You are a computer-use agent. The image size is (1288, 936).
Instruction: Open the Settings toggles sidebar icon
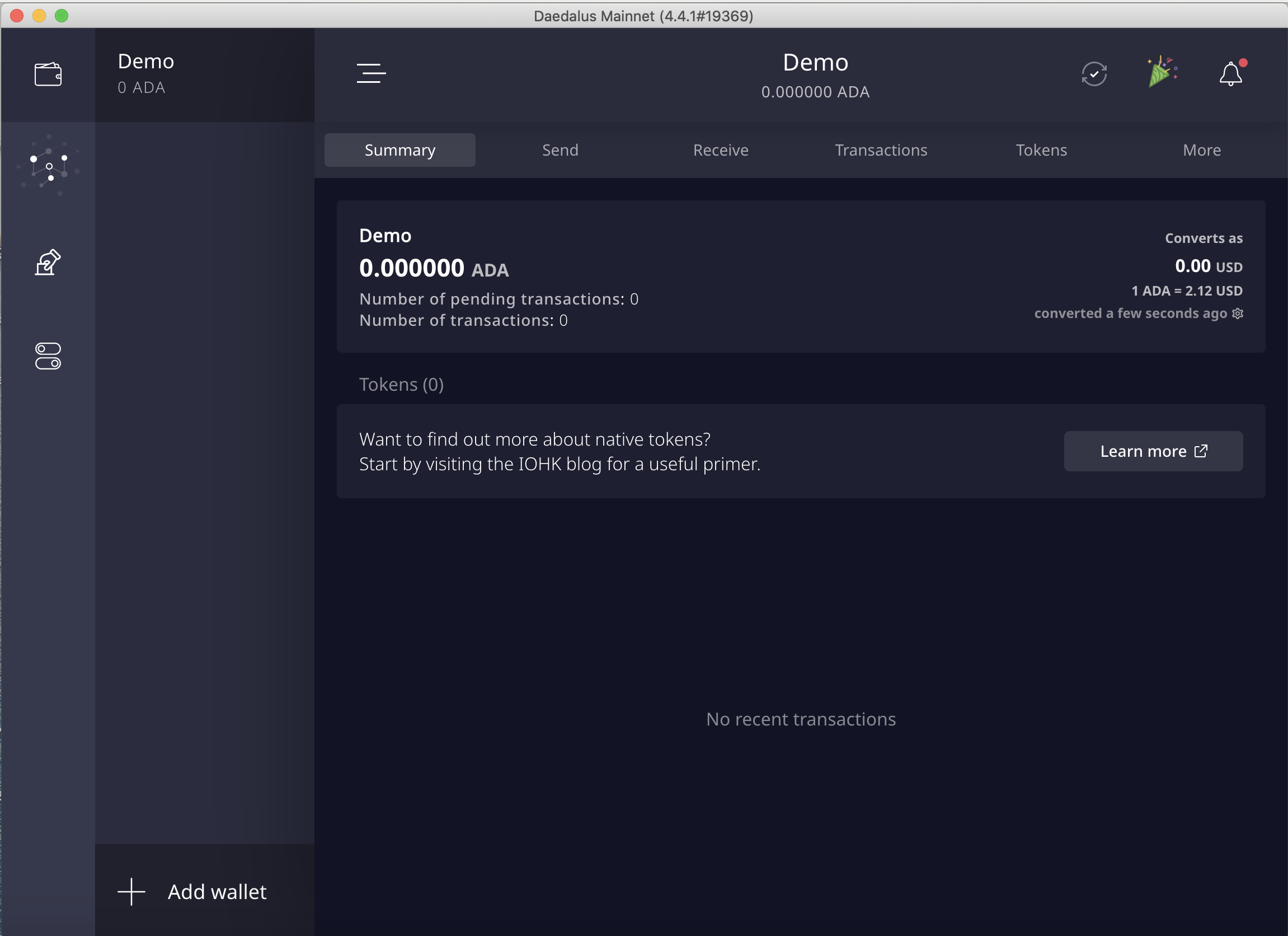tap(48, 356)
